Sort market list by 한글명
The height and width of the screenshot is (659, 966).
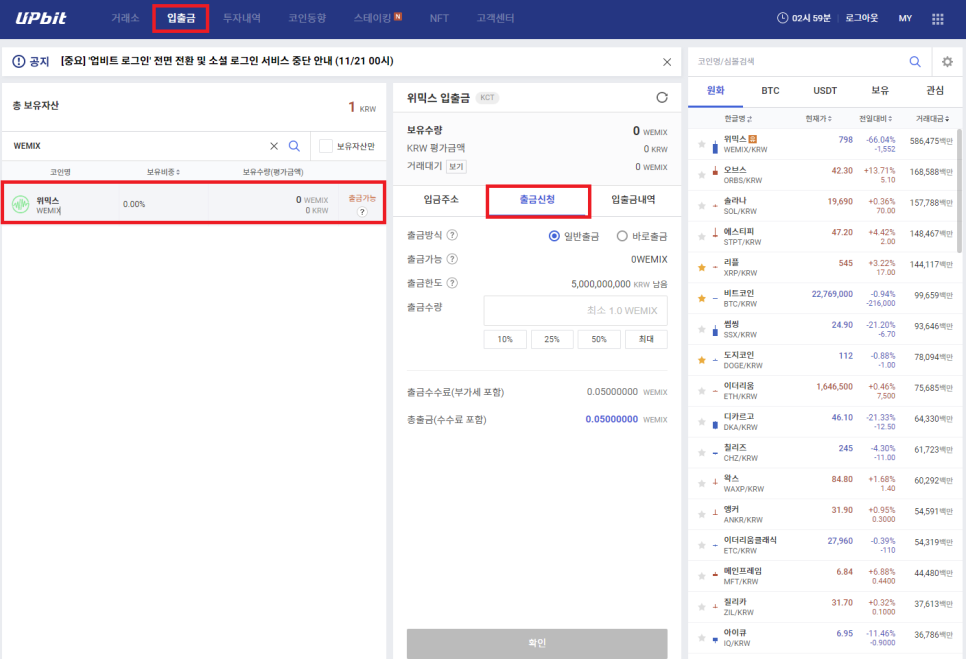737,118
